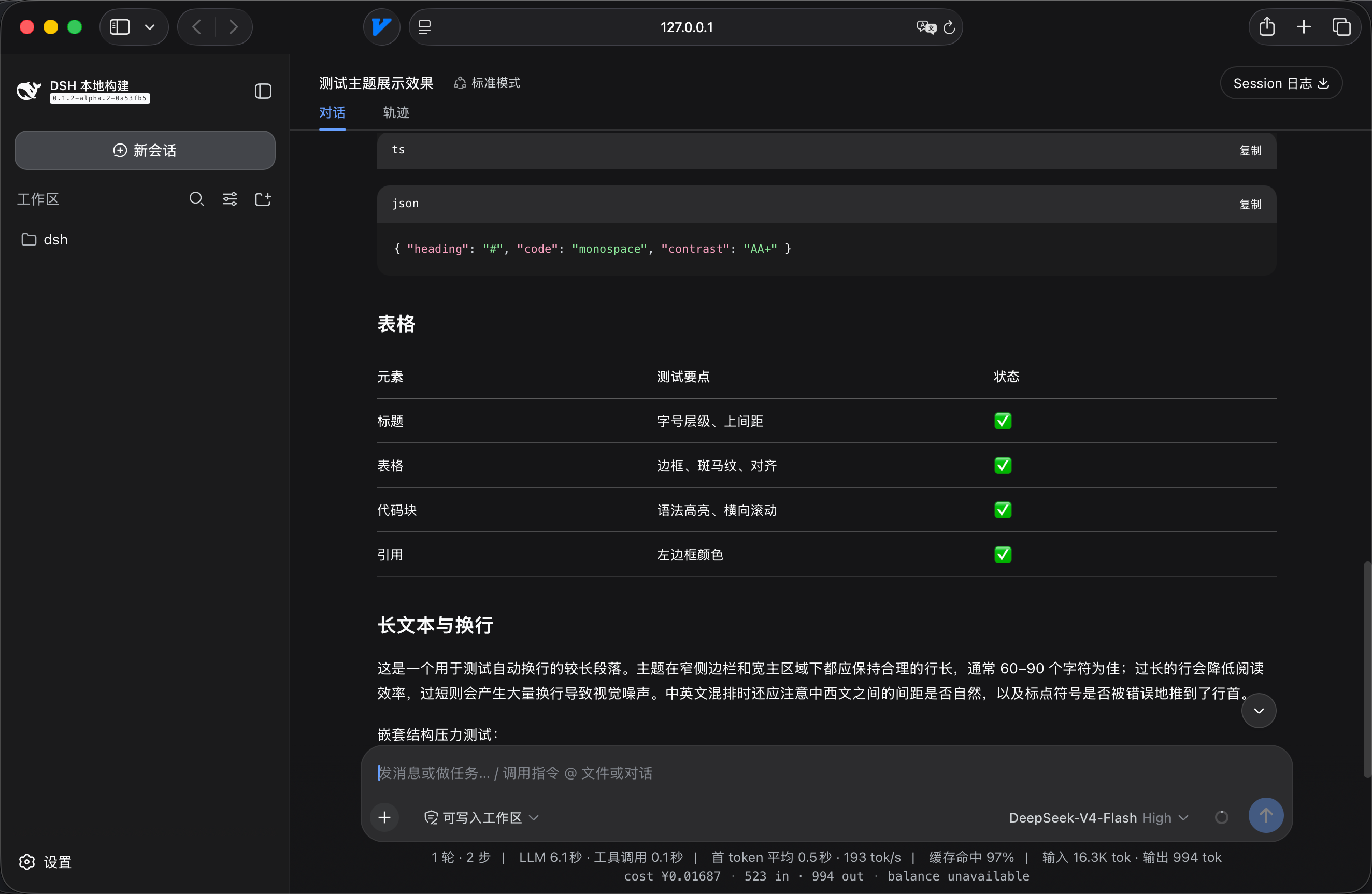Click the 元素 column header
The image size is (1372, 894).
390,377
